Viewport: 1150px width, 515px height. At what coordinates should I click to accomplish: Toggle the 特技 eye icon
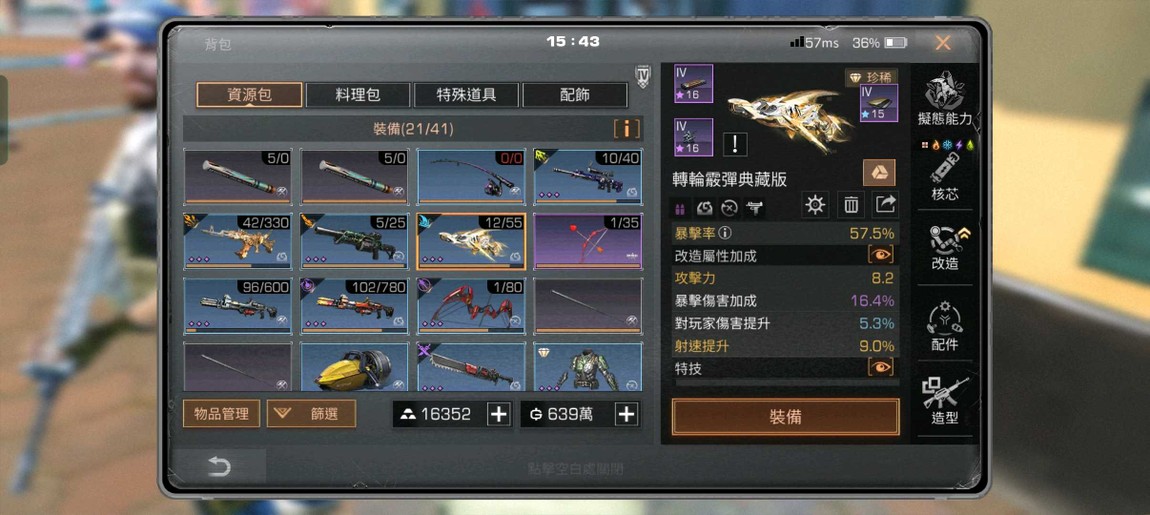point(881,368)
